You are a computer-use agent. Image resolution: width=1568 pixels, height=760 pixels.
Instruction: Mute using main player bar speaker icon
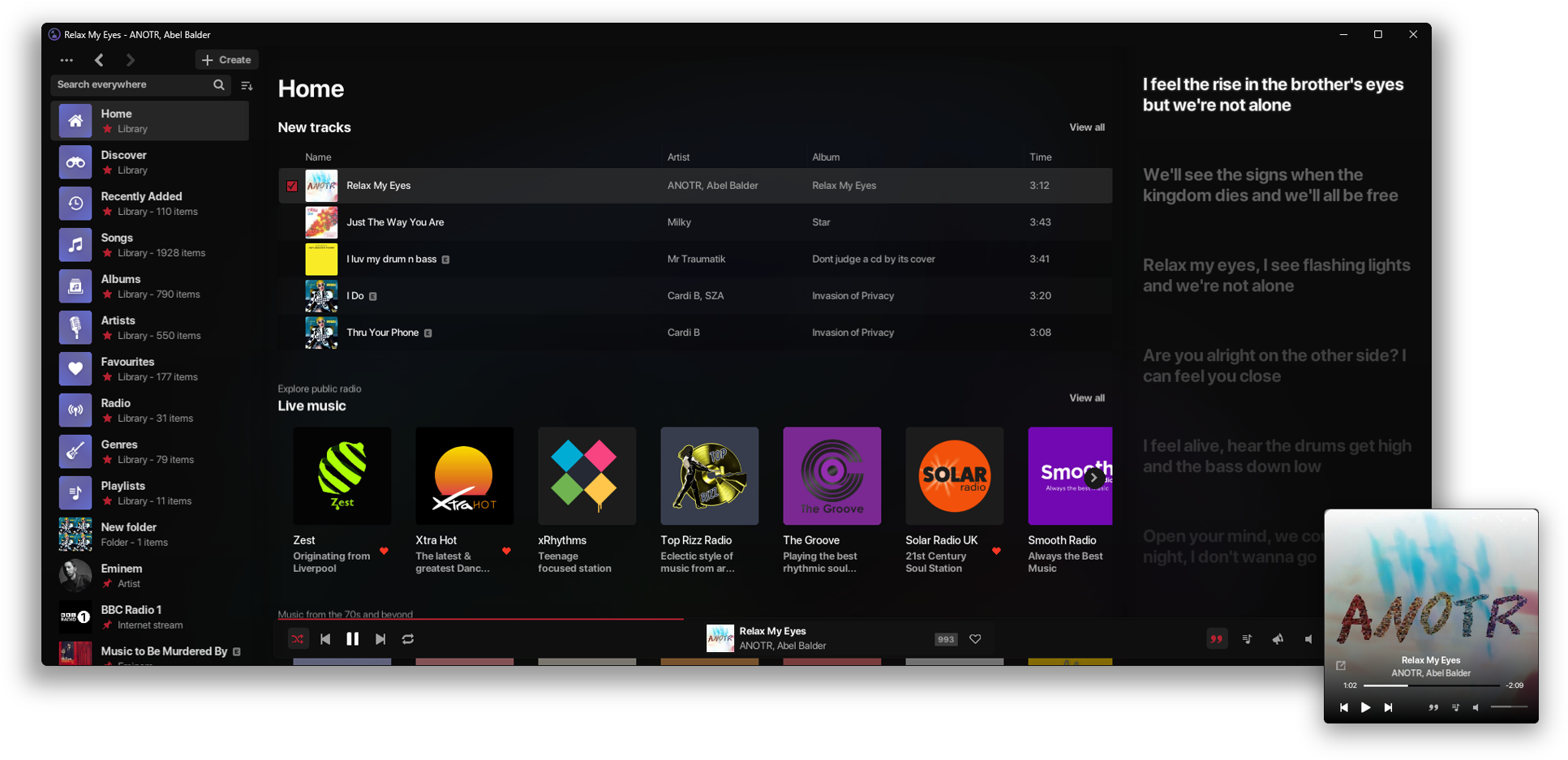tap(1308, 639)
